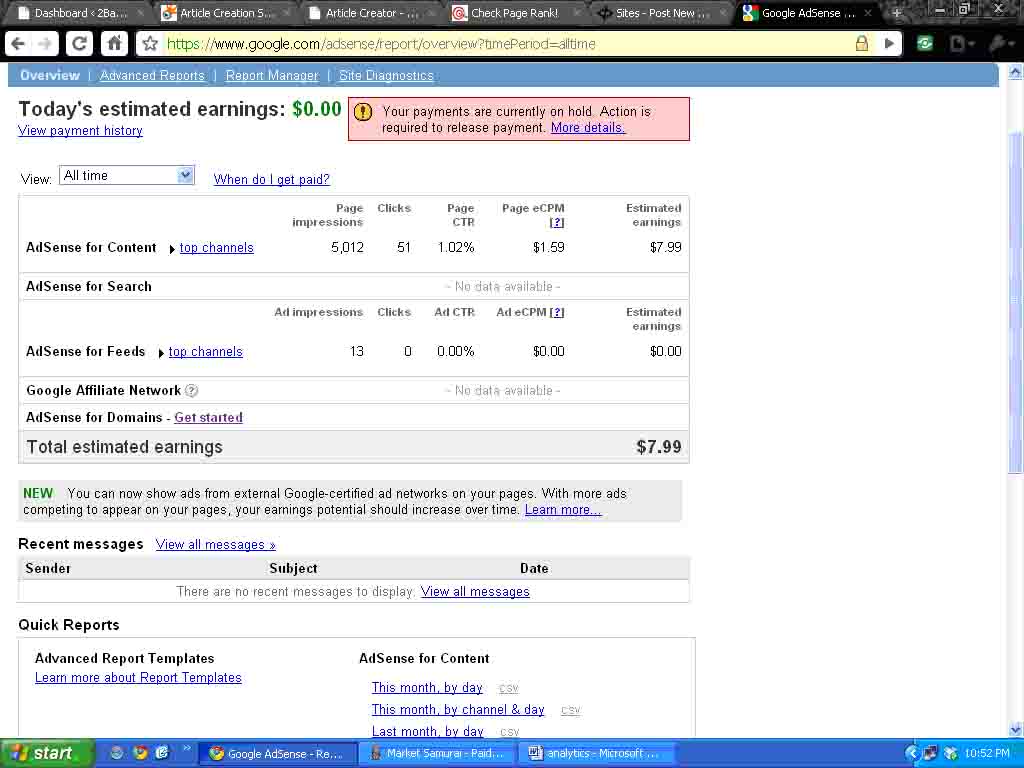Screen dimensions: 1024x768
Task: Click Page eCPM help question mark
Action: point(556,222)
